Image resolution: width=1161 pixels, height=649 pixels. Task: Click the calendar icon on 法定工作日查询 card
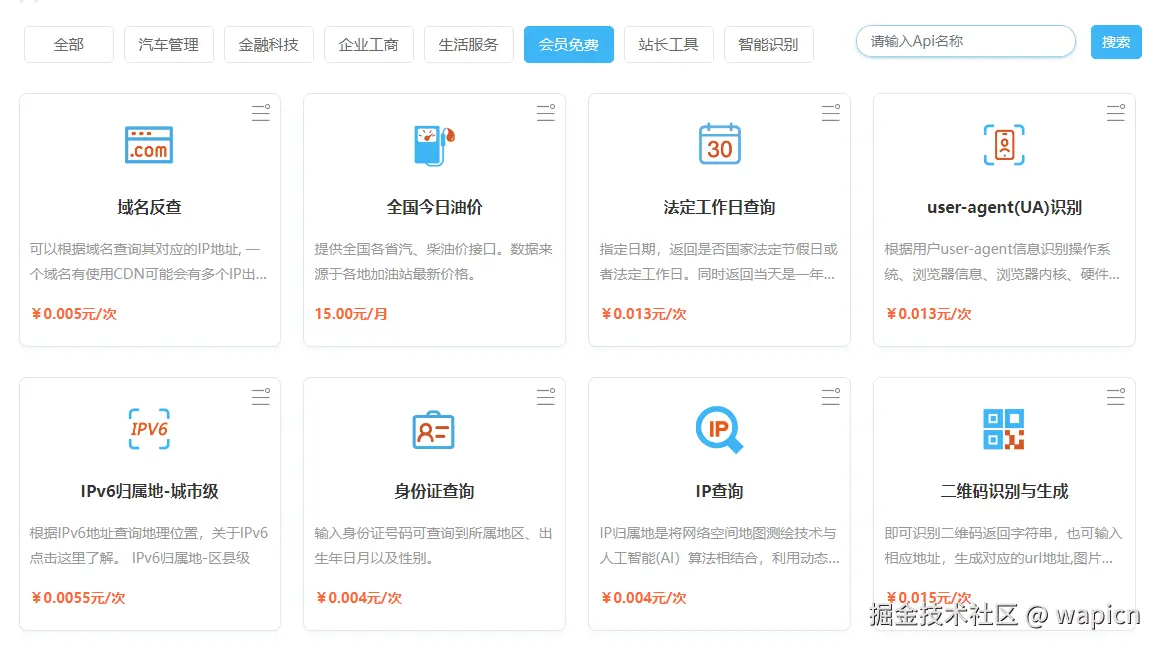(x=718, y=145)
